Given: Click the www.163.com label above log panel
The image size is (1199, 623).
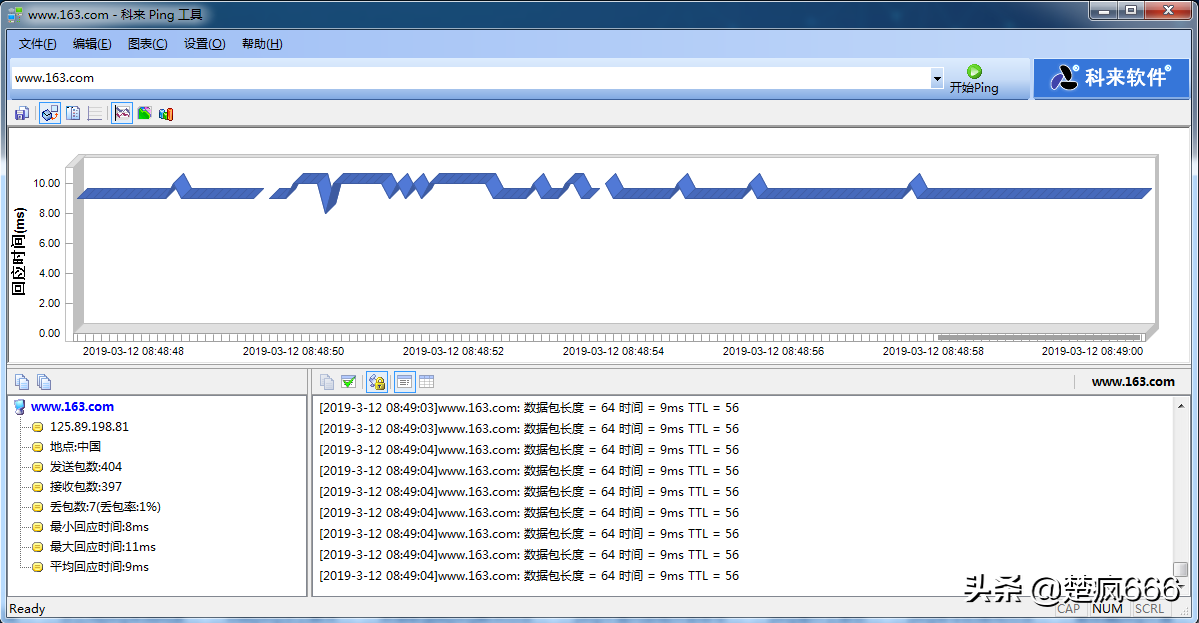Looking at the screenshot, I should point(1132,381).
